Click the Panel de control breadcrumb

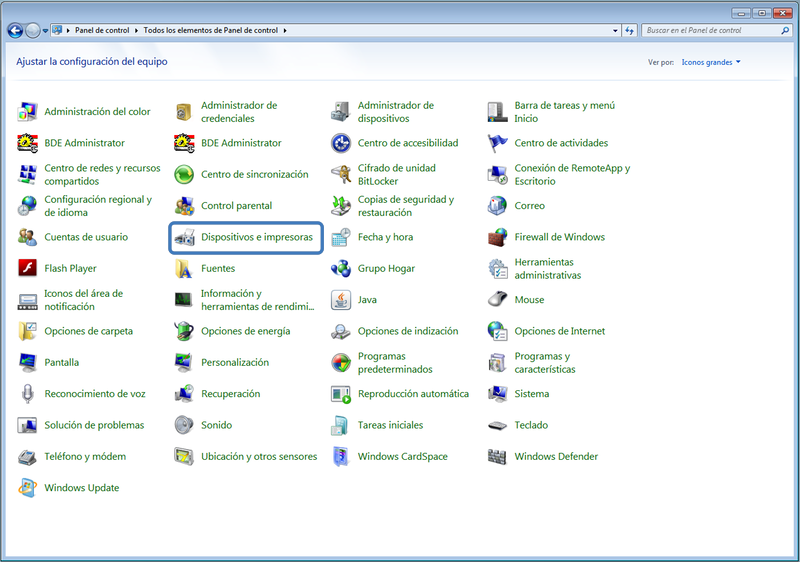102,31
